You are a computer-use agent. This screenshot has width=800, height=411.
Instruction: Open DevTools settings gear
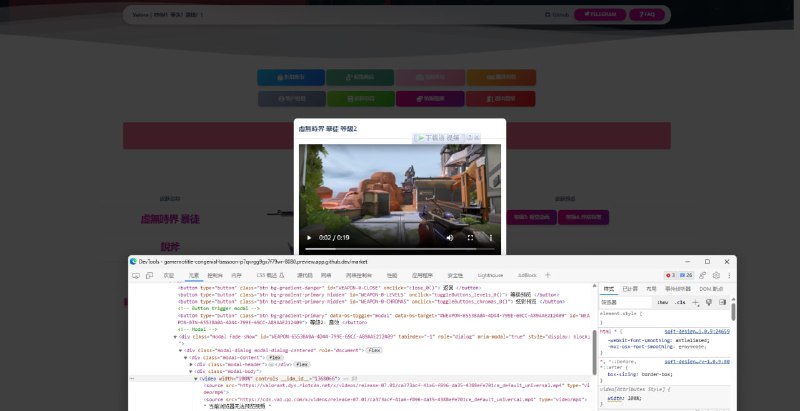[x=716, y=275]
